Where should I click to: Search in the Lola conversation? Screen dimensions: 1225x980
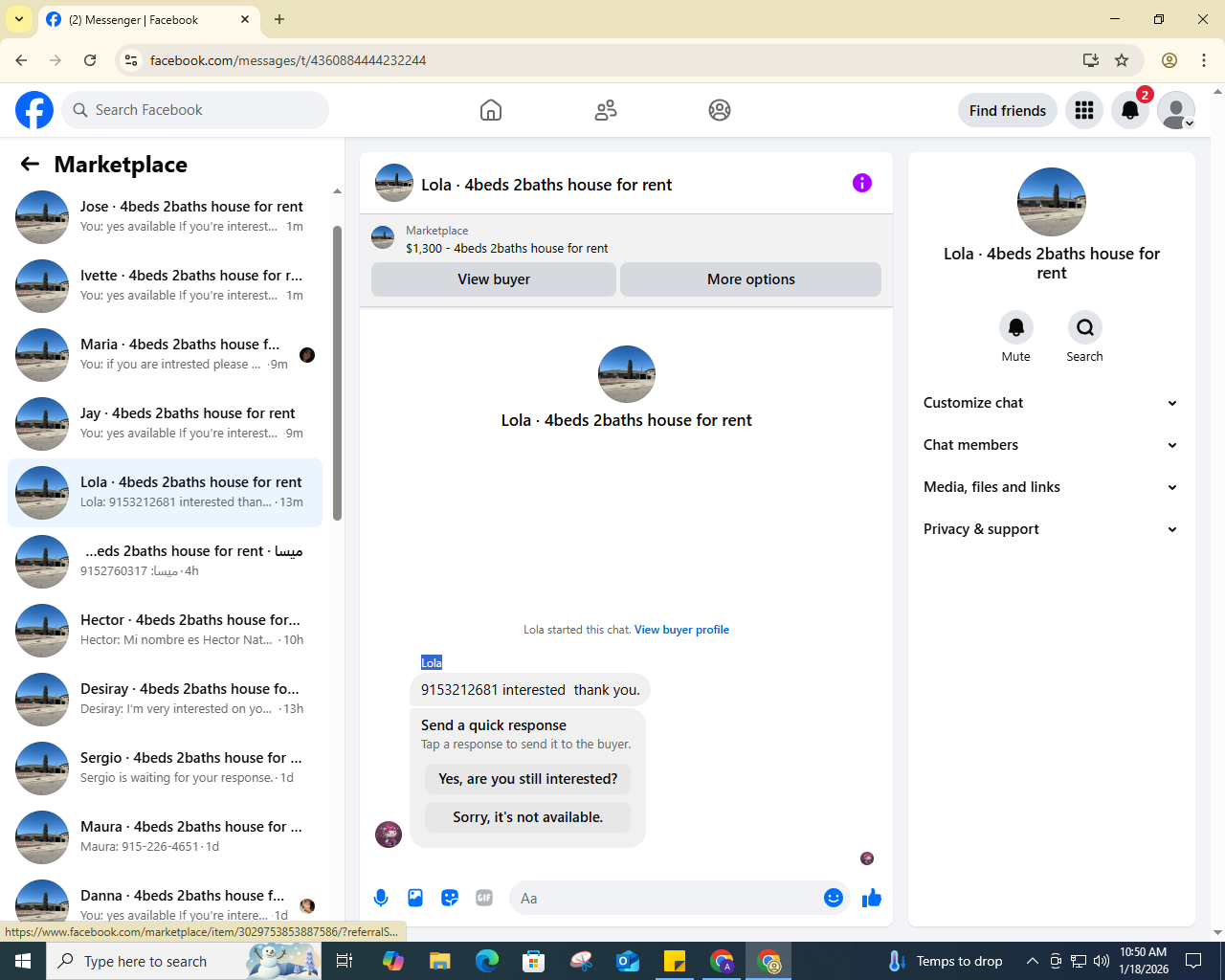pyautogui.click(x=1085, y=327)
